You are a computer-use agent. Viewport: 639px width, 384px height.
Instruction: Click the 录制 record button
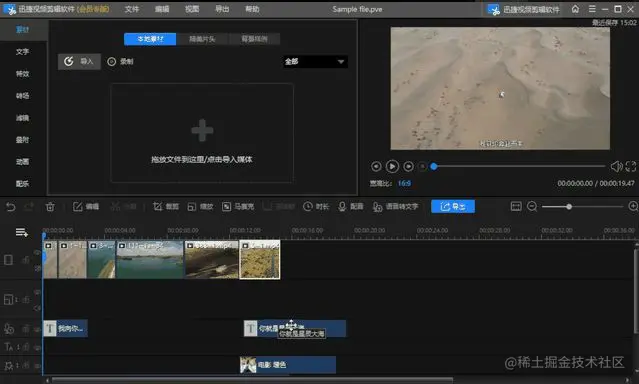120,62
